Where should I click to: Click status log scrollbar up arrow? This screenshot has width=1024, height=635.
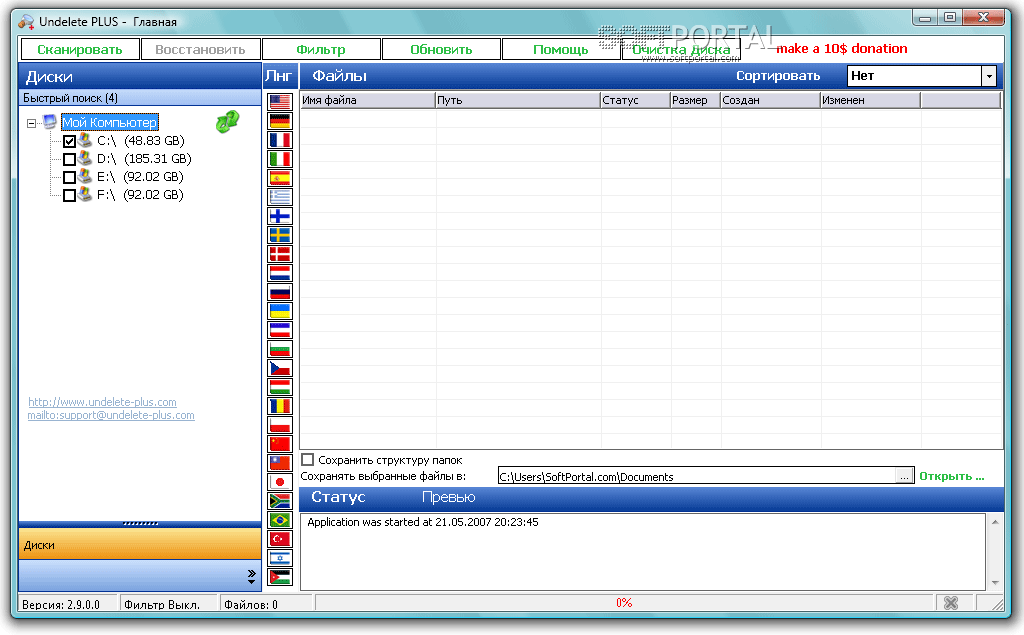pyautogui.click(x=995, y=522)
